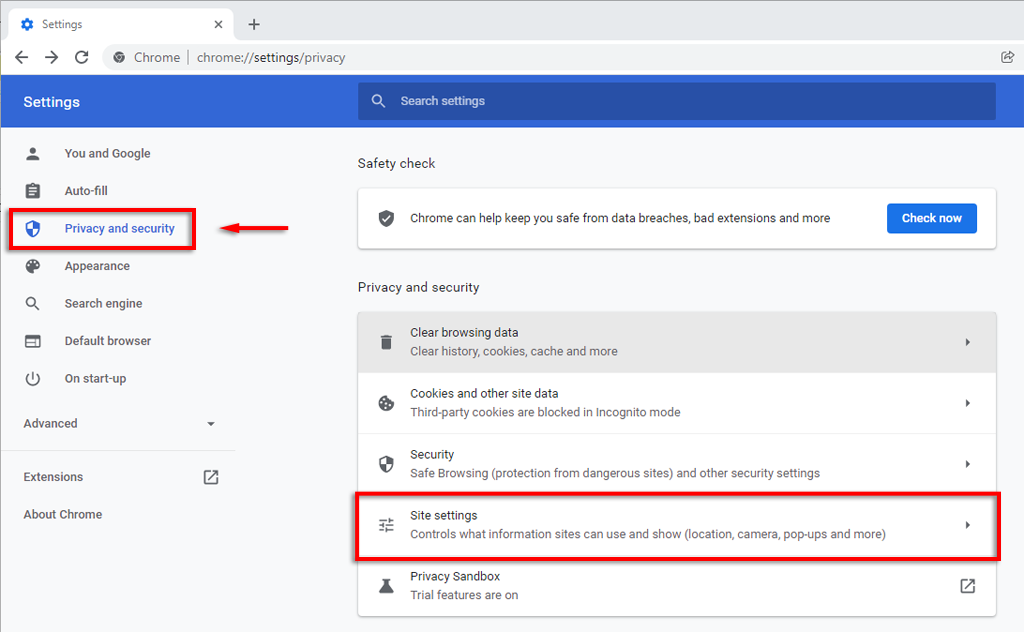Click the share icon in address bar
The image size is (1024, 632).
(1007, 57)
